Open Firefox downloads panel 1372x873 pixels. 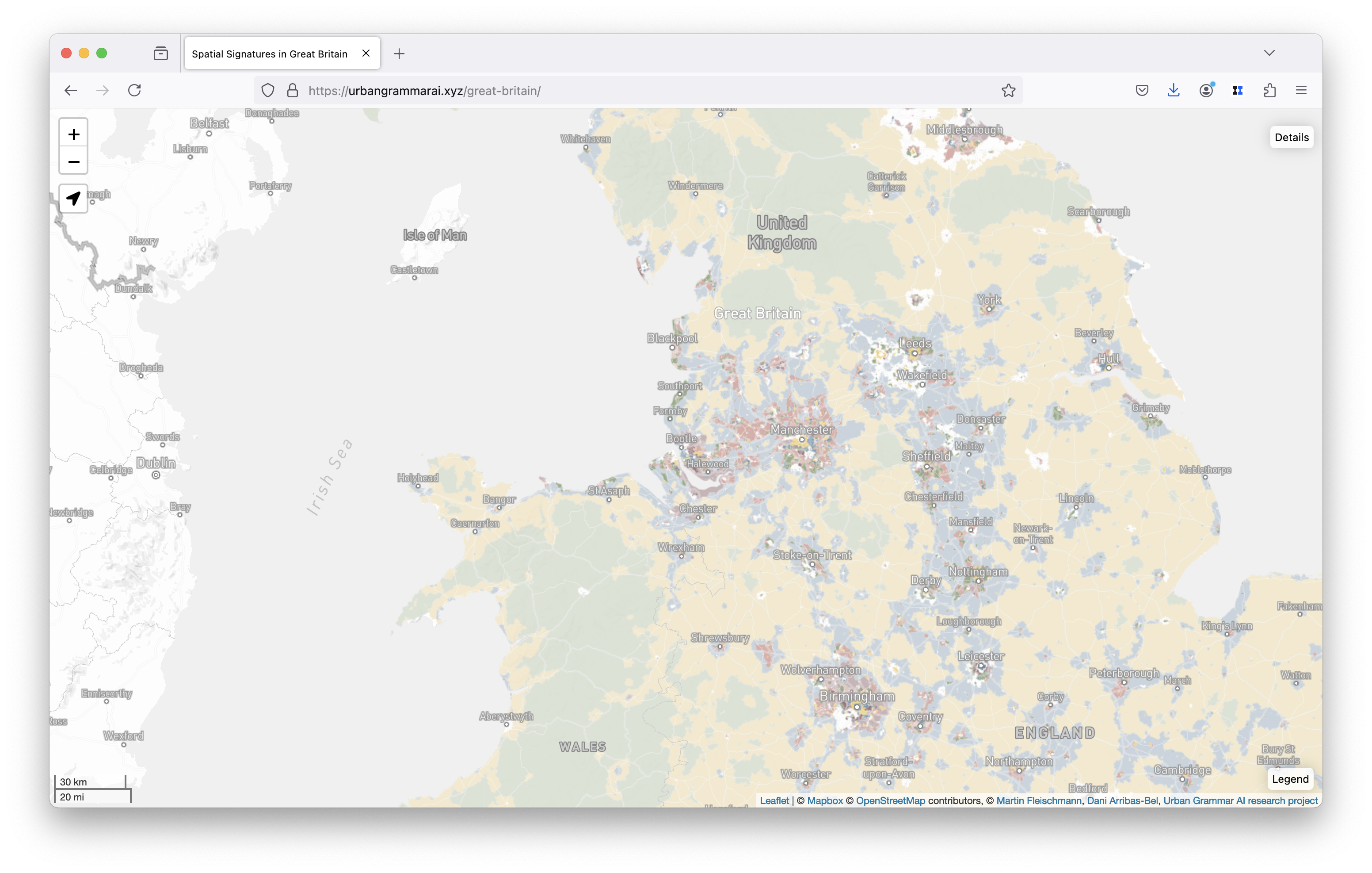[1173, 91]
